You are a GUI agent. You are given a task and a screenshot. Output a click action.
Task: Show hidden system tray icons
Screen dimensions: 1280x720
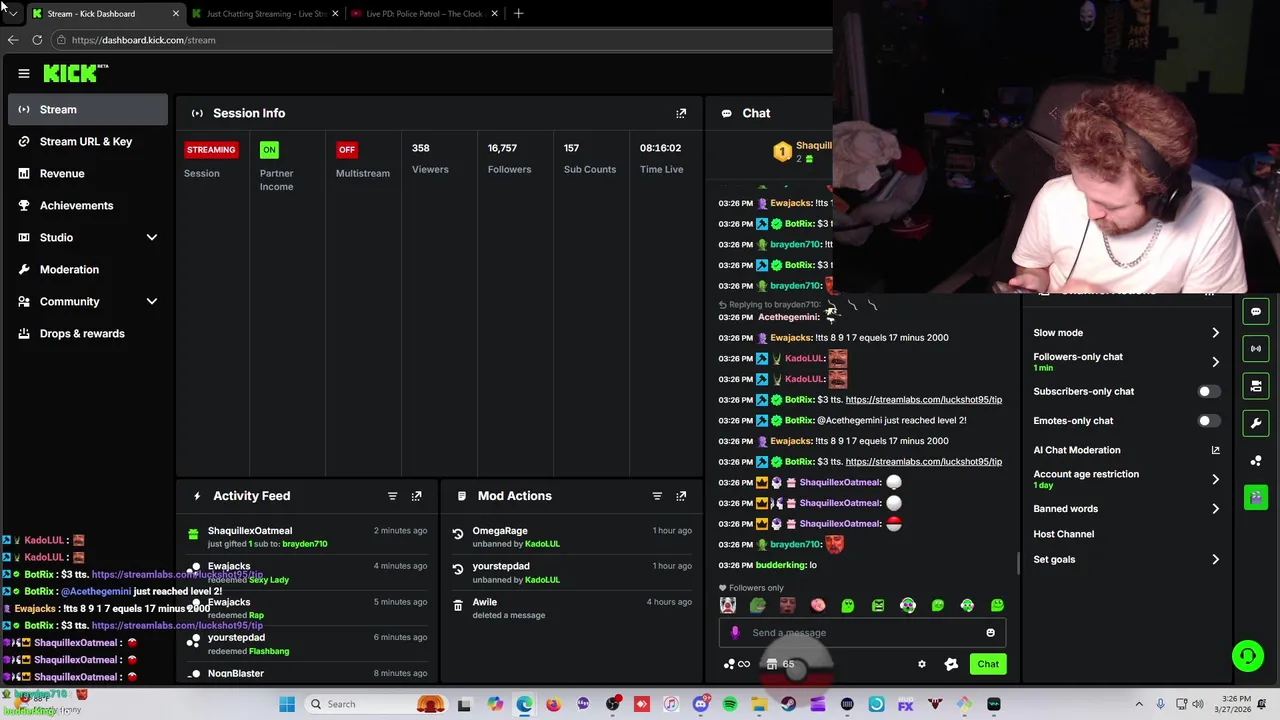(x=1138, y=704)
